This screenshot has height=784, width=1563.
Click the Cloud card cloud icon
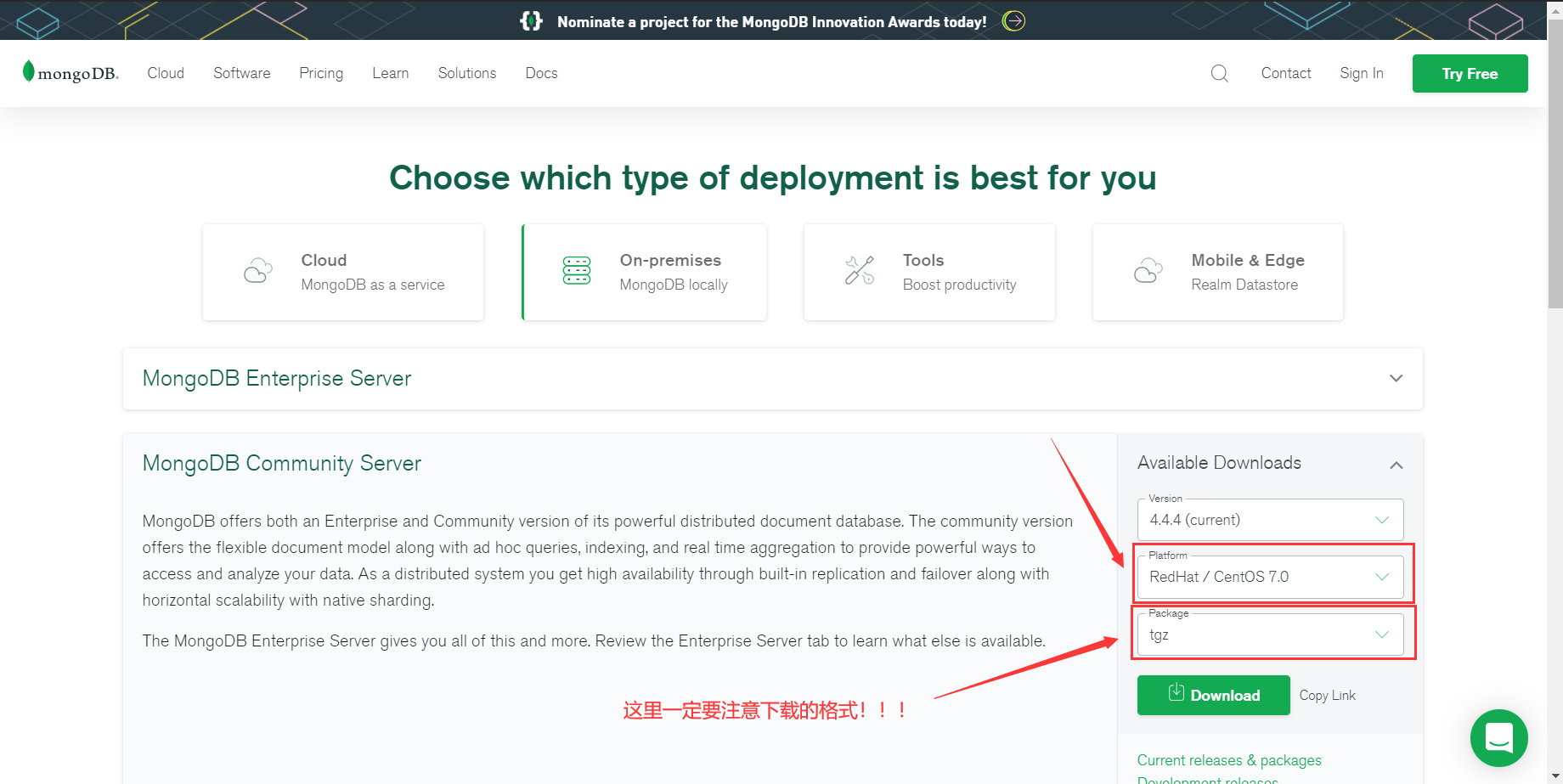[x=258, y=271]
